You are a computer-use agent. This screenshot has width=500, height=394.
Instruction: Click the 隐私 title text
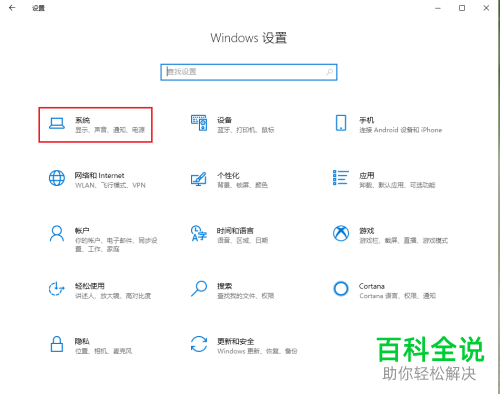pyautogui.click(x=82, y=341)
